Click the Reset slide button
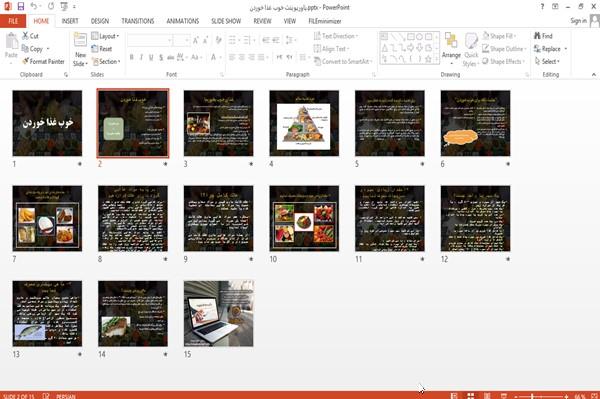The image size is (600, 399). point(102,49)
